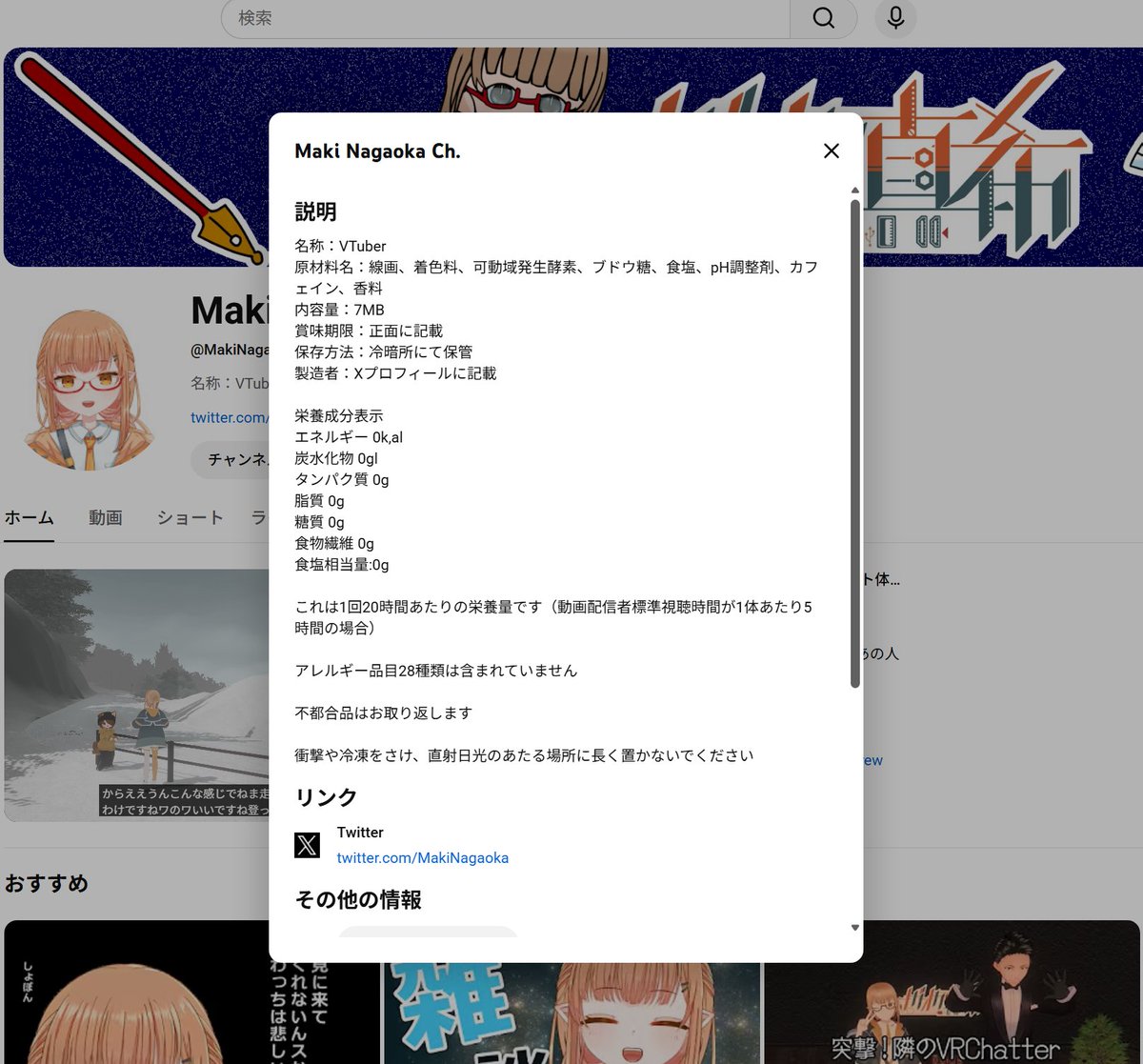Viewport: 1143px width, 1064px height.
Task: Click the snowy VRChat video thumbnail
Action: [x=133, y=695]
